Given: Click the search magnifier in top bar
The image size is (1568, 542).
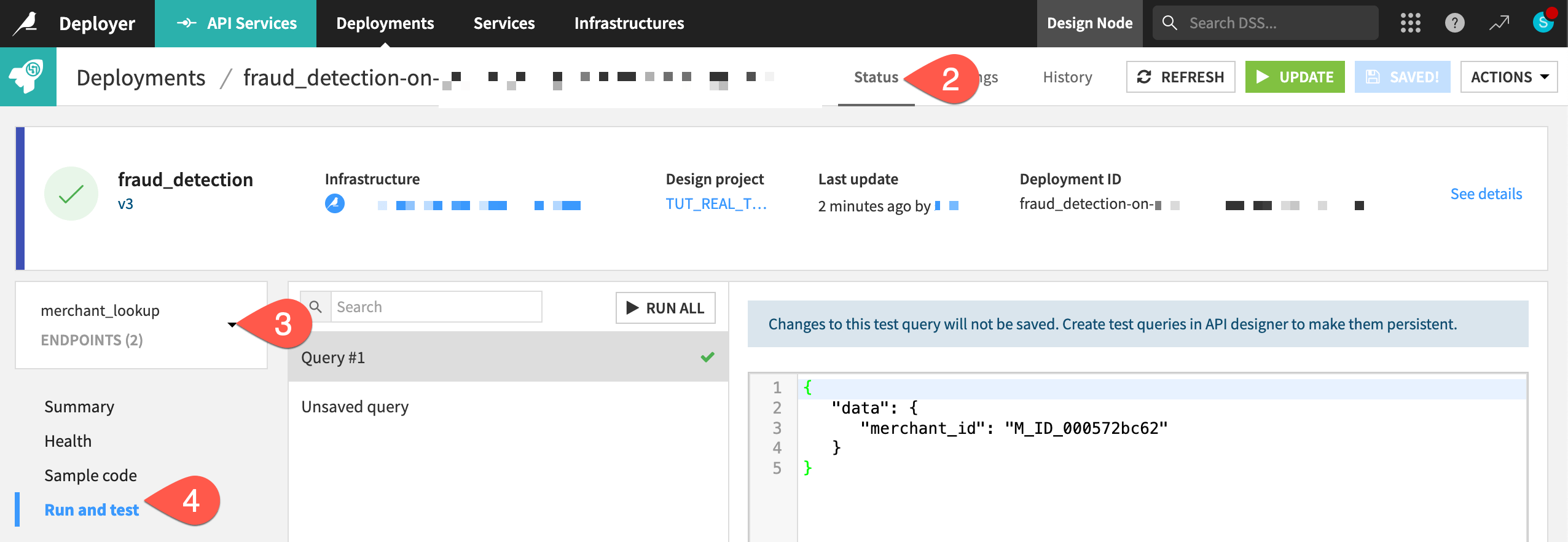Looking at the screenshot, I should (x=1169, y=23).
